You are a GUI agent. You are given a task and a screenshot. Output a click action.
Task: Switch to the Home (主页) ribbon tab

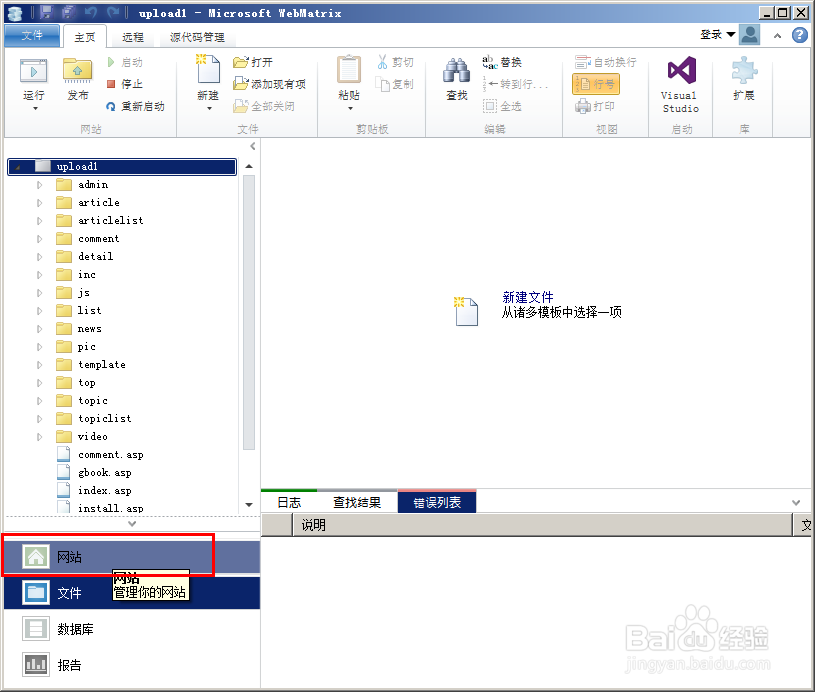(x=85, y=37)
